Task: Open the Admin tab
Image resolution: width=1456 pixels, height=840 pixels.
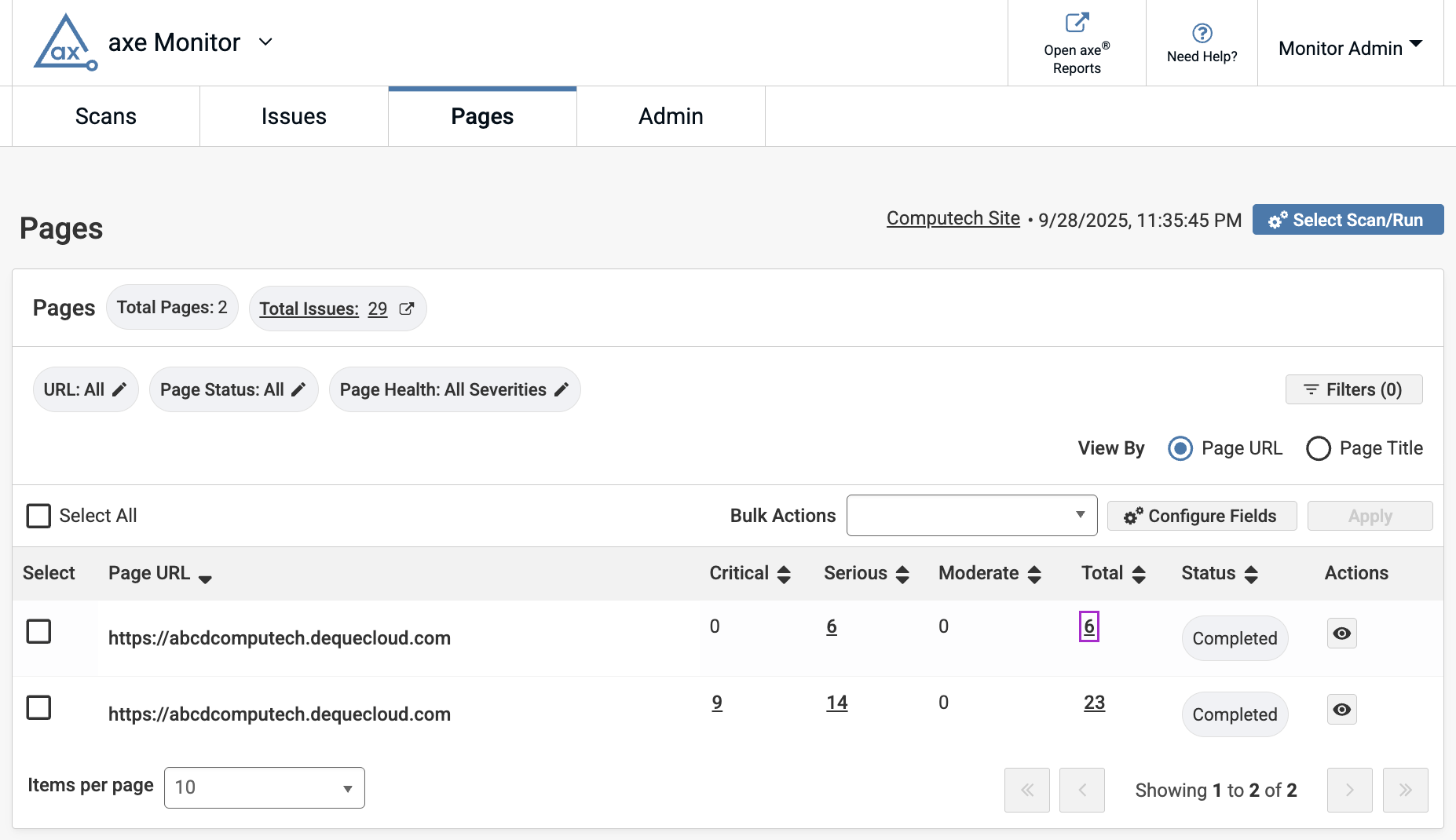Action: pyautogui.click(x=670, y=116)
